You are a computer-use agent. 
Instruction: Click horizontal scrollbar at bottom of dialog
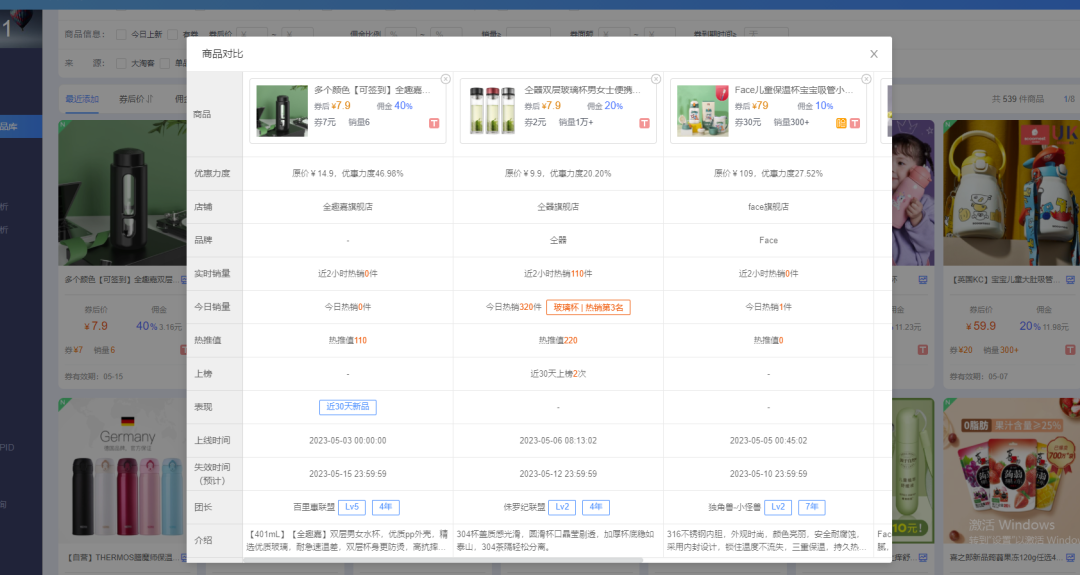pos(442,560)
